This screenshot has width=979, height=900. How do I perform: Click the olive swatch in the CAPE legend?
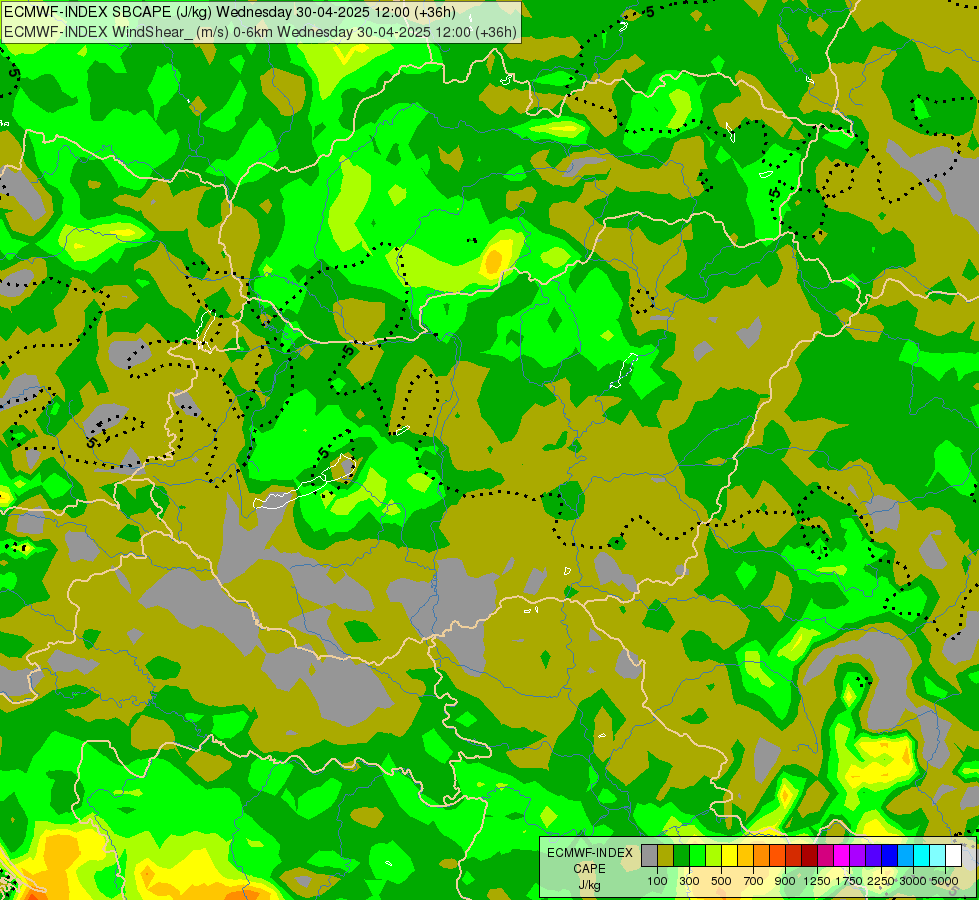pos(666,855)
